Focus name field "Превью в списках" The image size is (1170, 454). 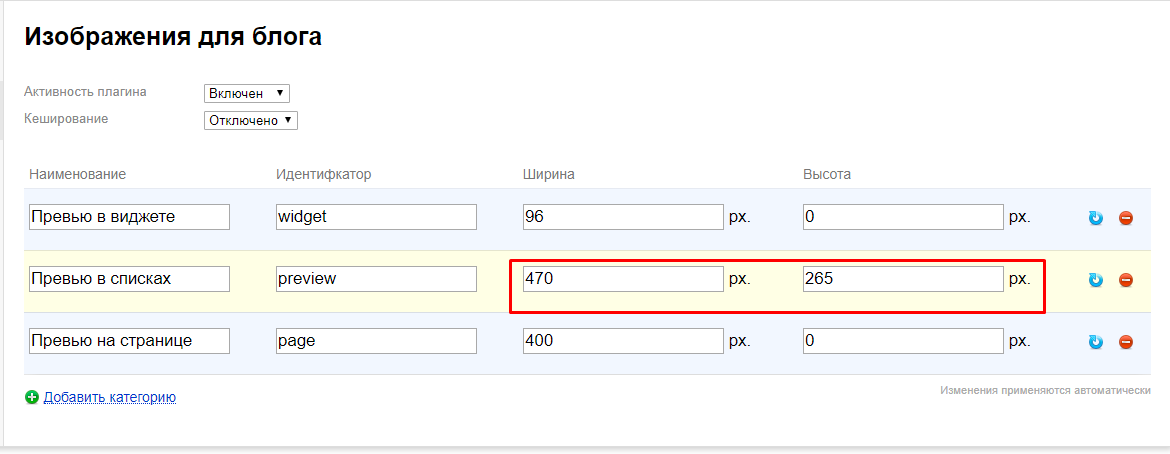(x=129, y=279)
